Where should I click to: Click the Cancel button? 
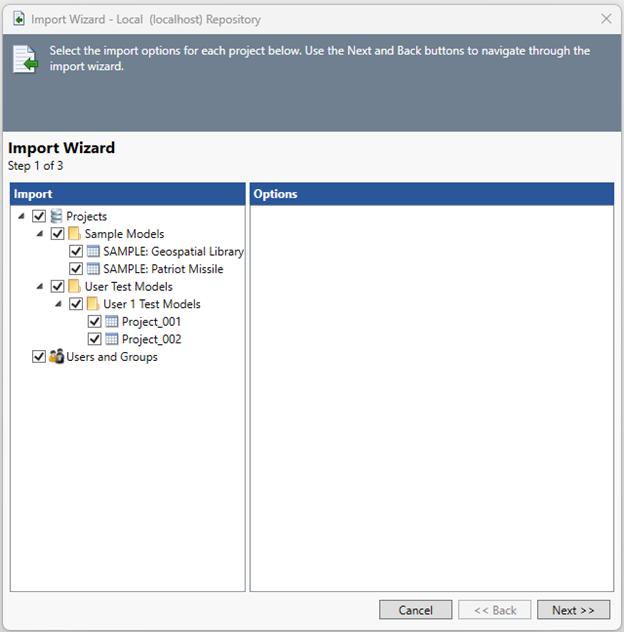(x=415, y=610)
